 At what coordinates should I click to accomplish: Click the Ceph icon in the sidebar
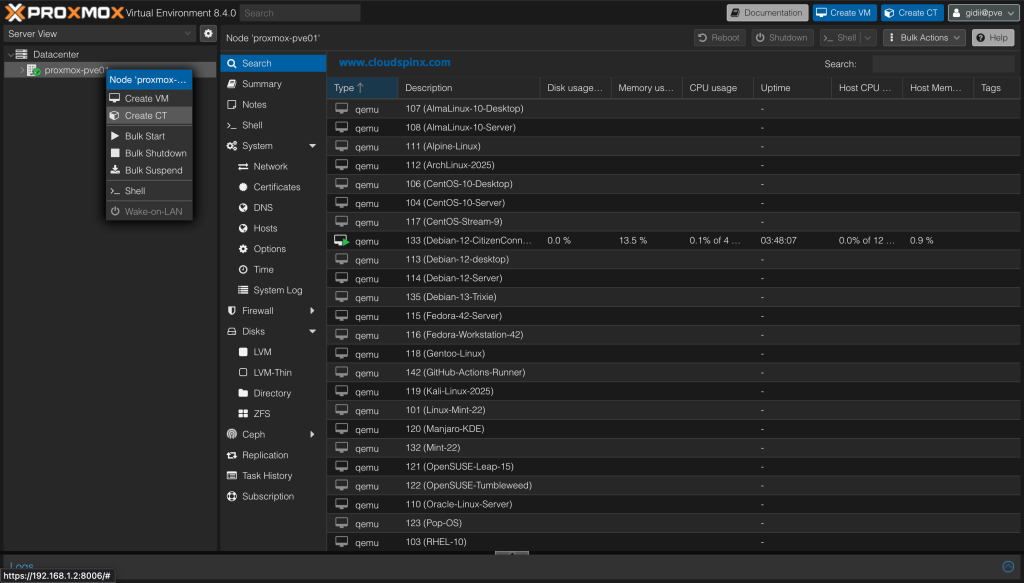232,434
